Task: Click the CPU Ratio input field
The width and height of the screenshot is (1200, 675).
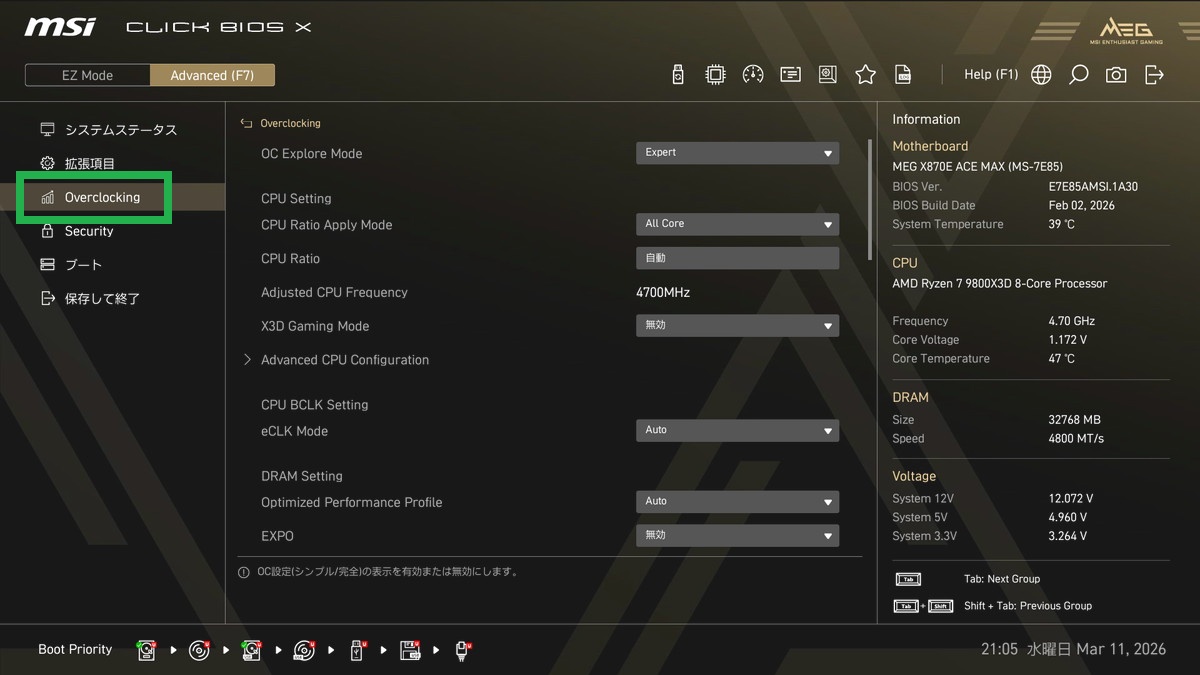Action: 737,258
